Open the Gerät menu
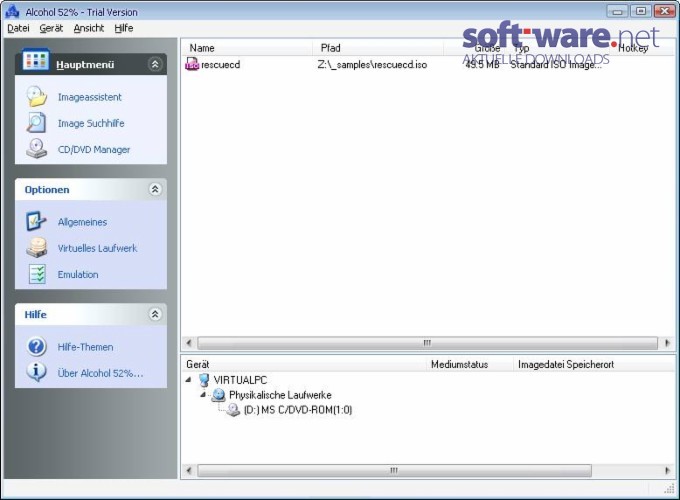This screenshot has width=680, height=500. click(x=51, y=28)
